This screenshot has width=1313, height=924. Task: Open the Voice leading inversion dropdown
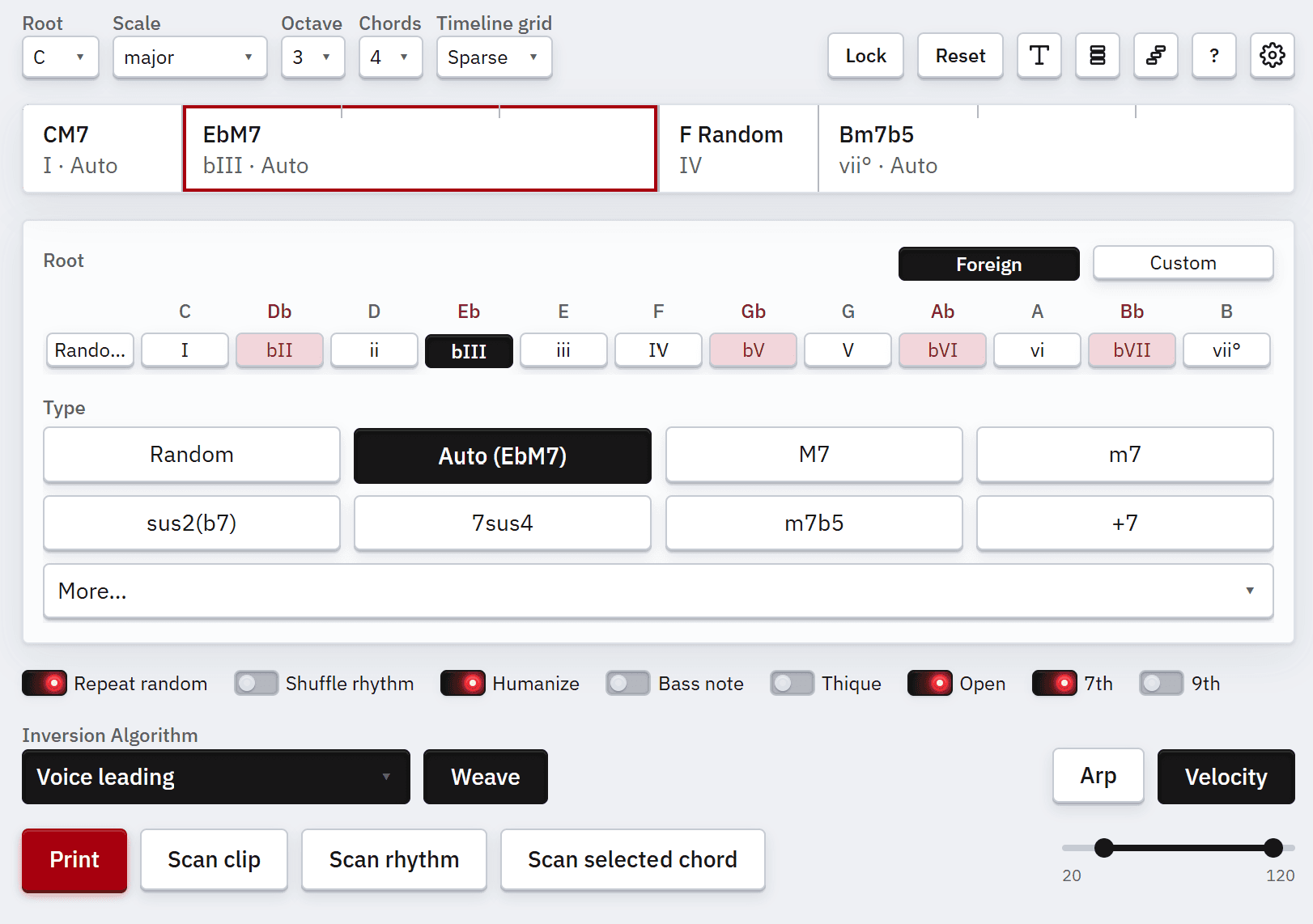216,777
